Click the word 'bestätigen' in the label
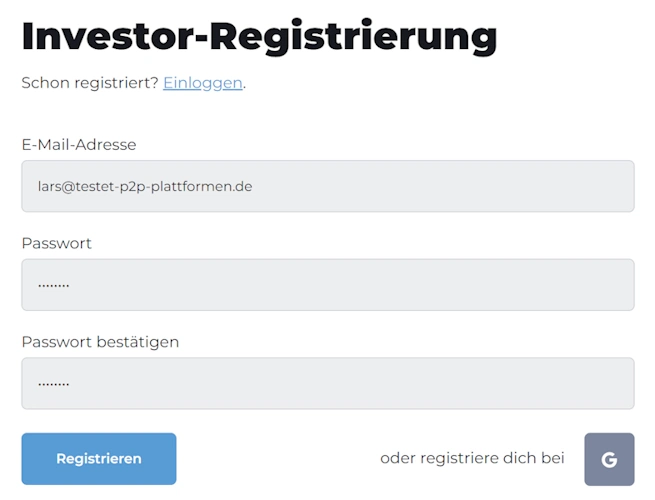Screen dimensions: 655x500 138,342
